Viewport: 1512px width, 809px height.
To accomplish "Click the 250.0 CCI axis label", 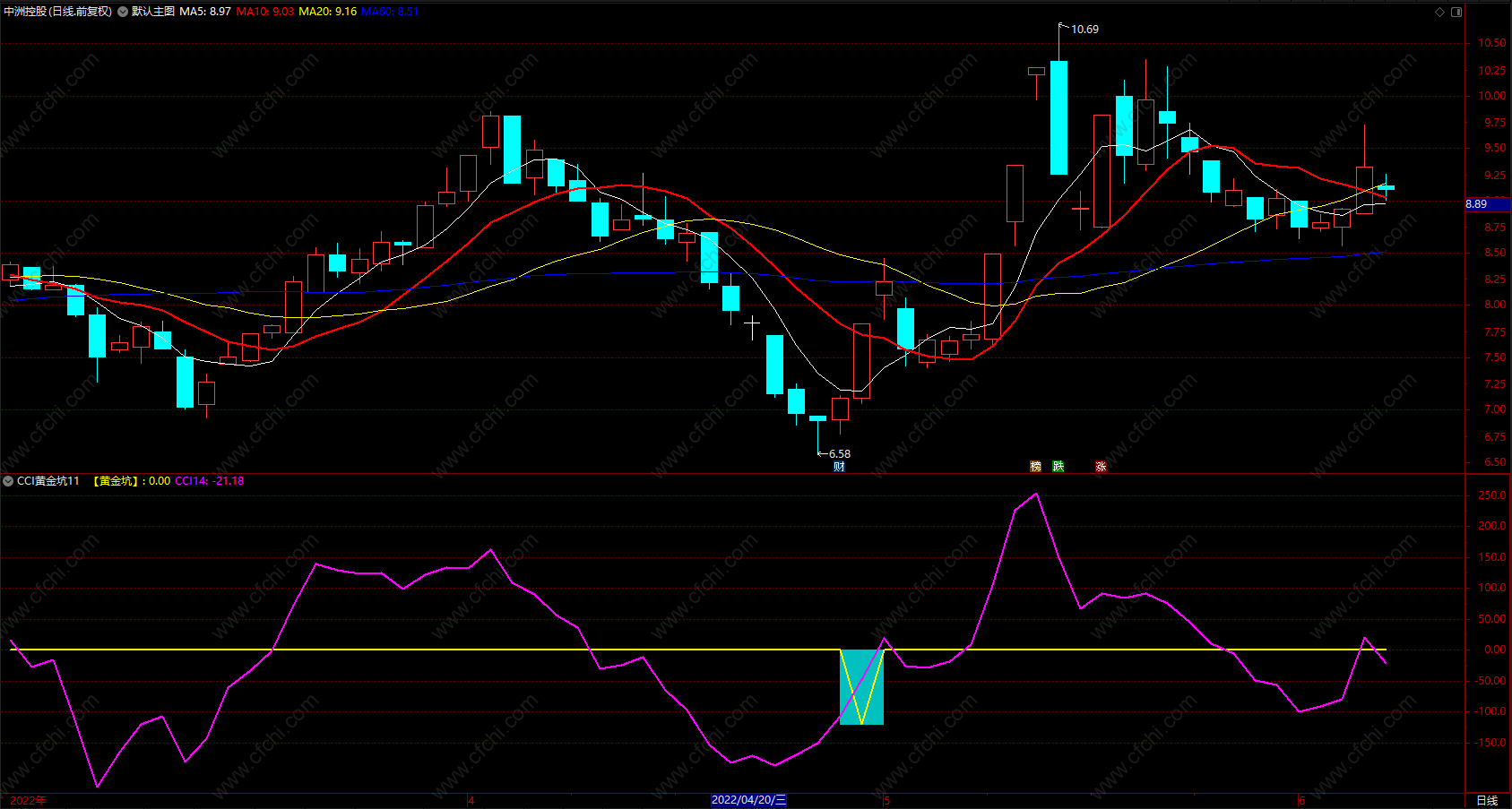I will pyautogui.click(x=1492, y=495).
